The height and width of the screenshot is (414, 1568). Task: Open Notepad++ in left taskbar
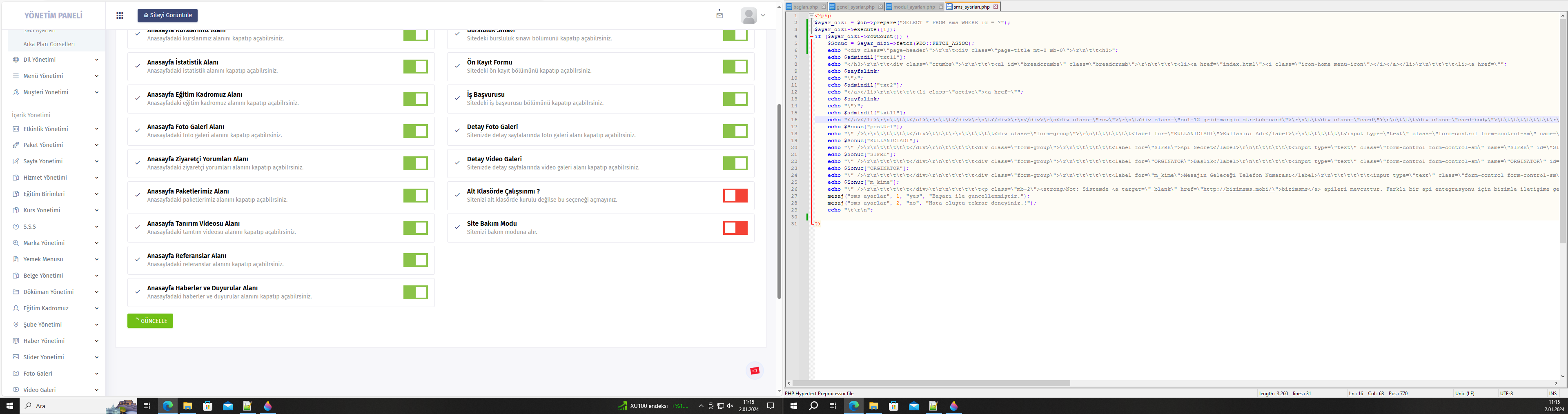(247, 405)
